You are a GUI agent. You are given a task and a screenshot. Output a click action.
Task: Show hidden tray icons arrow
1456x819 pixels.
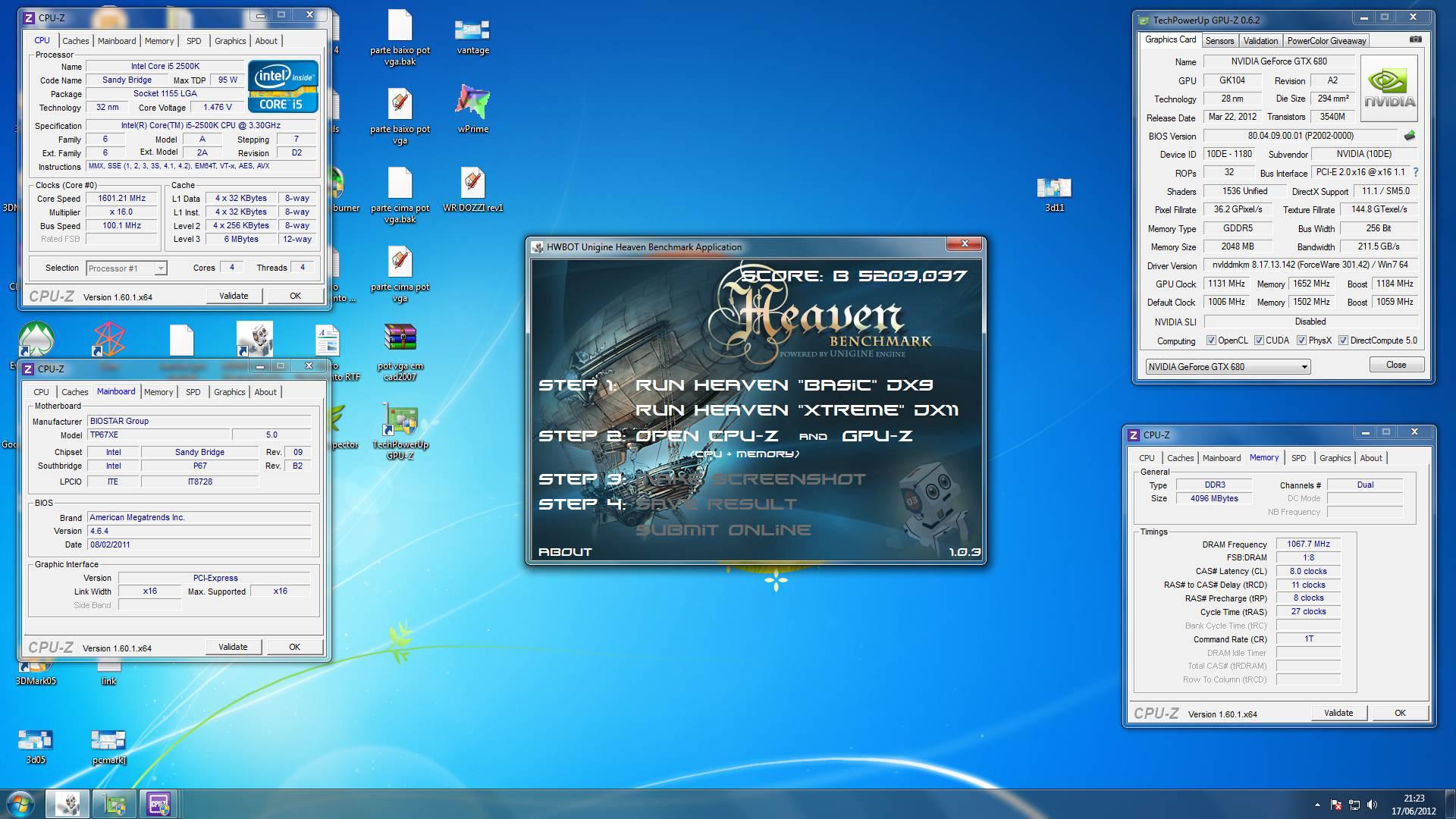(x=1317, y=805)
